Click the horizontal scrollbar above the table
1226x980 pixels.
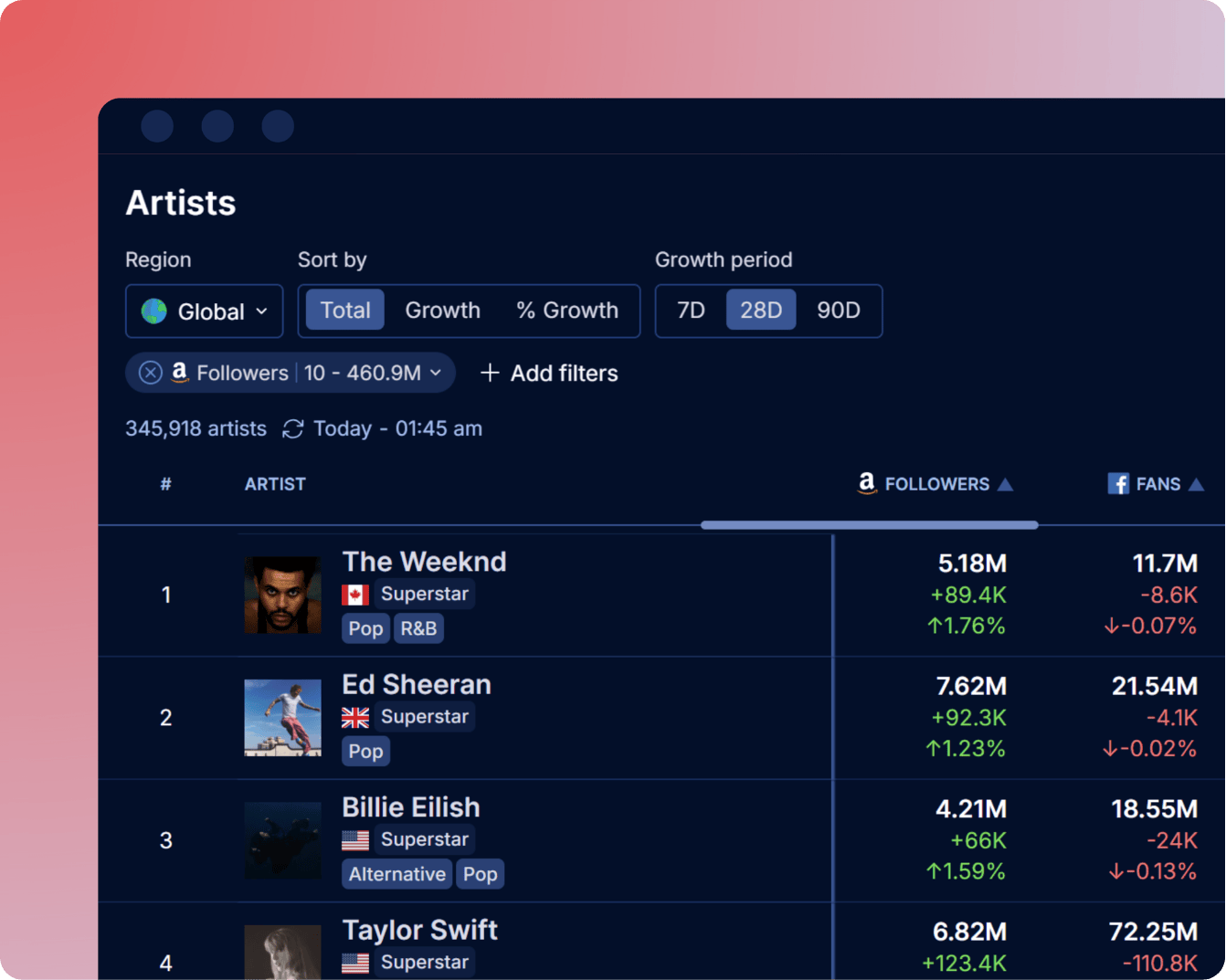(x=868, y=525)
